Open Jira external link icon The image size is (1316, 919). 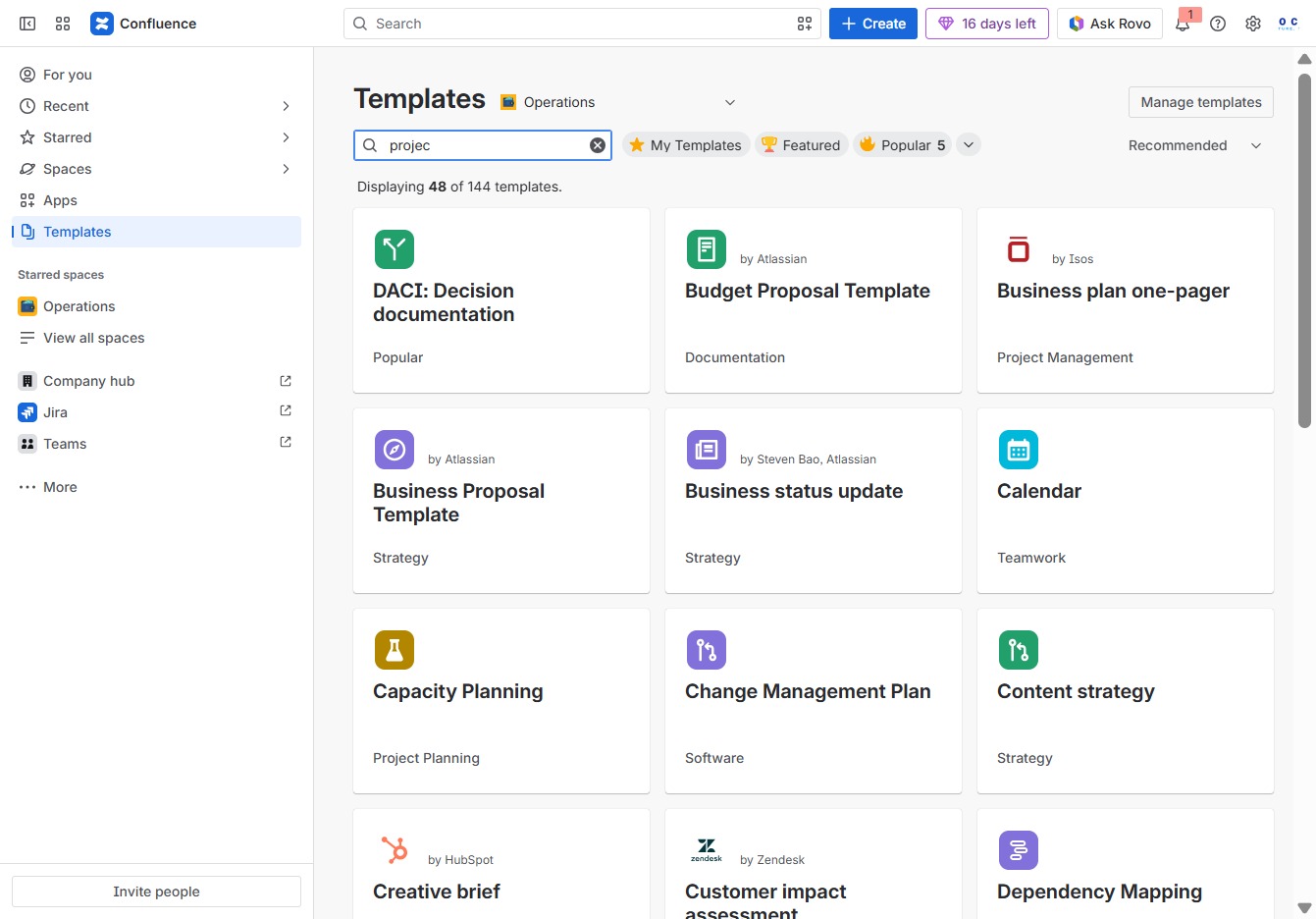click(286, 410)
